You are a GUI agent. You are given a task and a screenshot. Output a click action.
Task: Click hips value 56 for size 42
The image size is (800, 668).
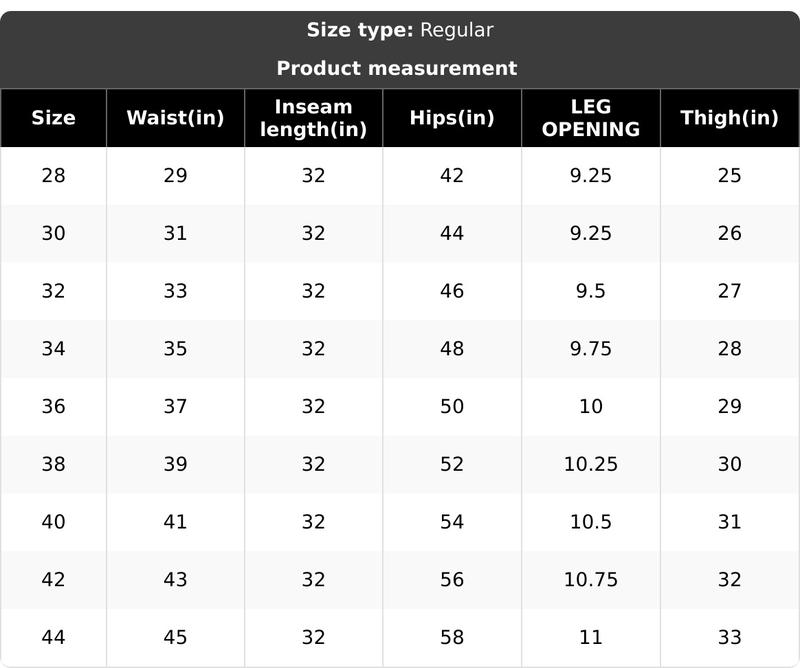(x=452, y=580)
